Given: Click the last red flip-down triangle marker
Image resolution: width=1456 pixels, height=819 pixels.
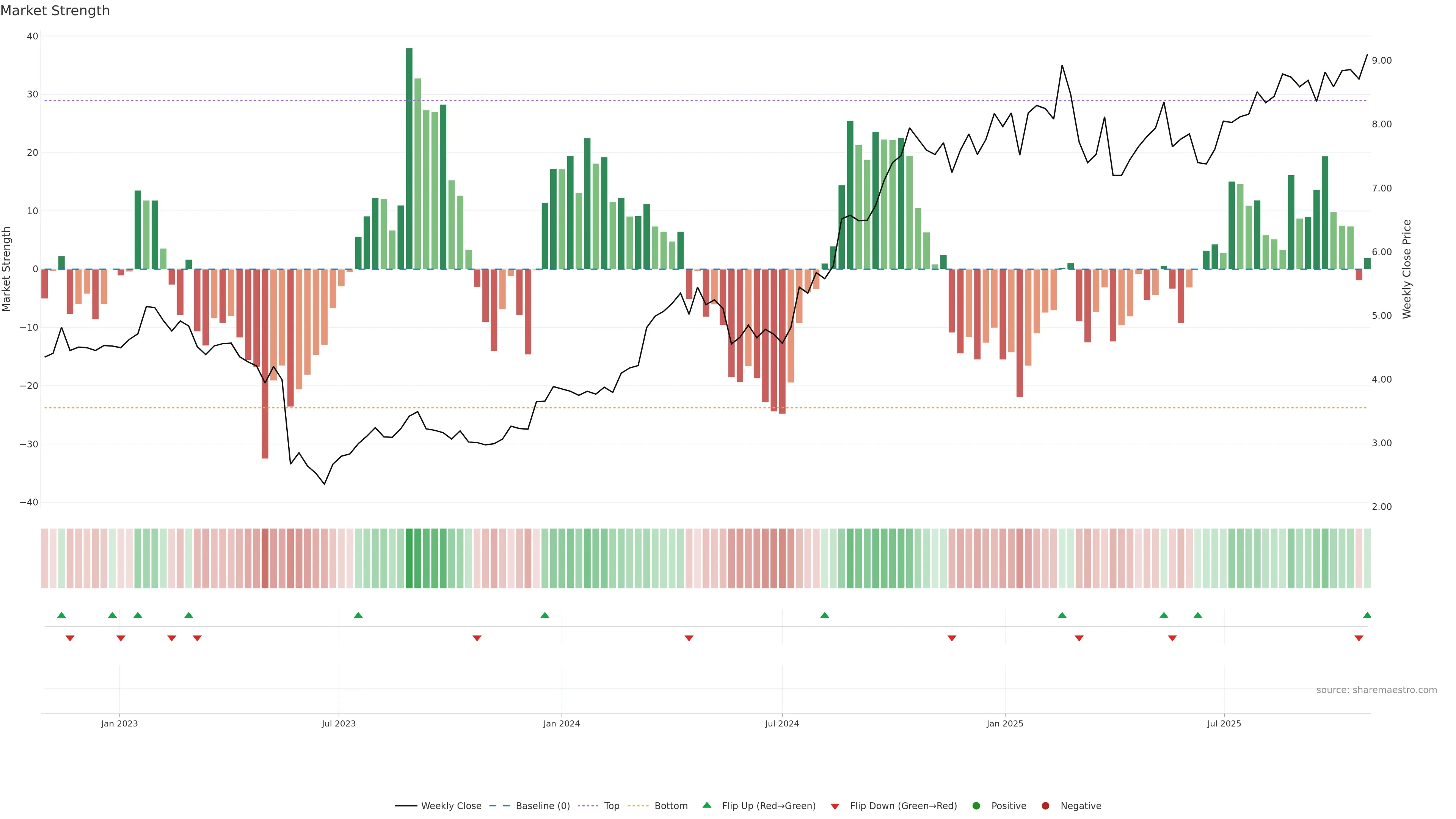Looking at the screenshot, I should point(1359,638).
